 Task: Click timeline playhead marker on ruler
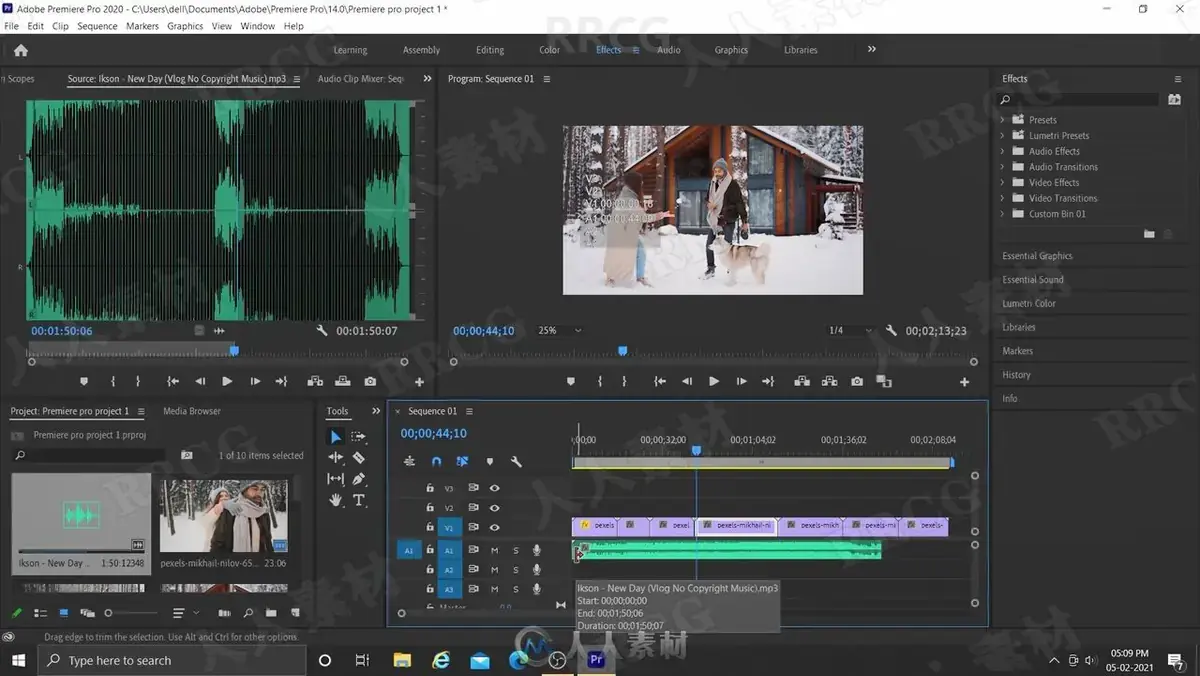pos(696,450)
